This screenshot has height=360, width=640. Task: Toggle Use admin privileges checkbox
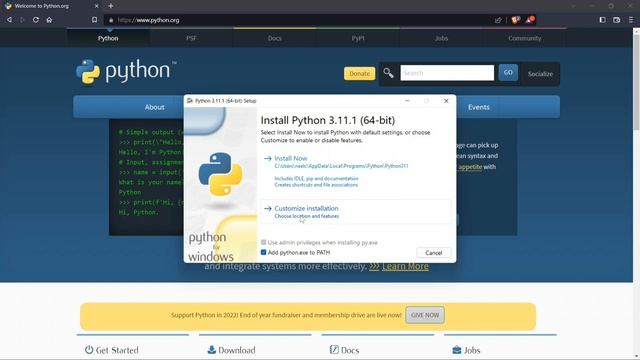(x=263, y=242)
